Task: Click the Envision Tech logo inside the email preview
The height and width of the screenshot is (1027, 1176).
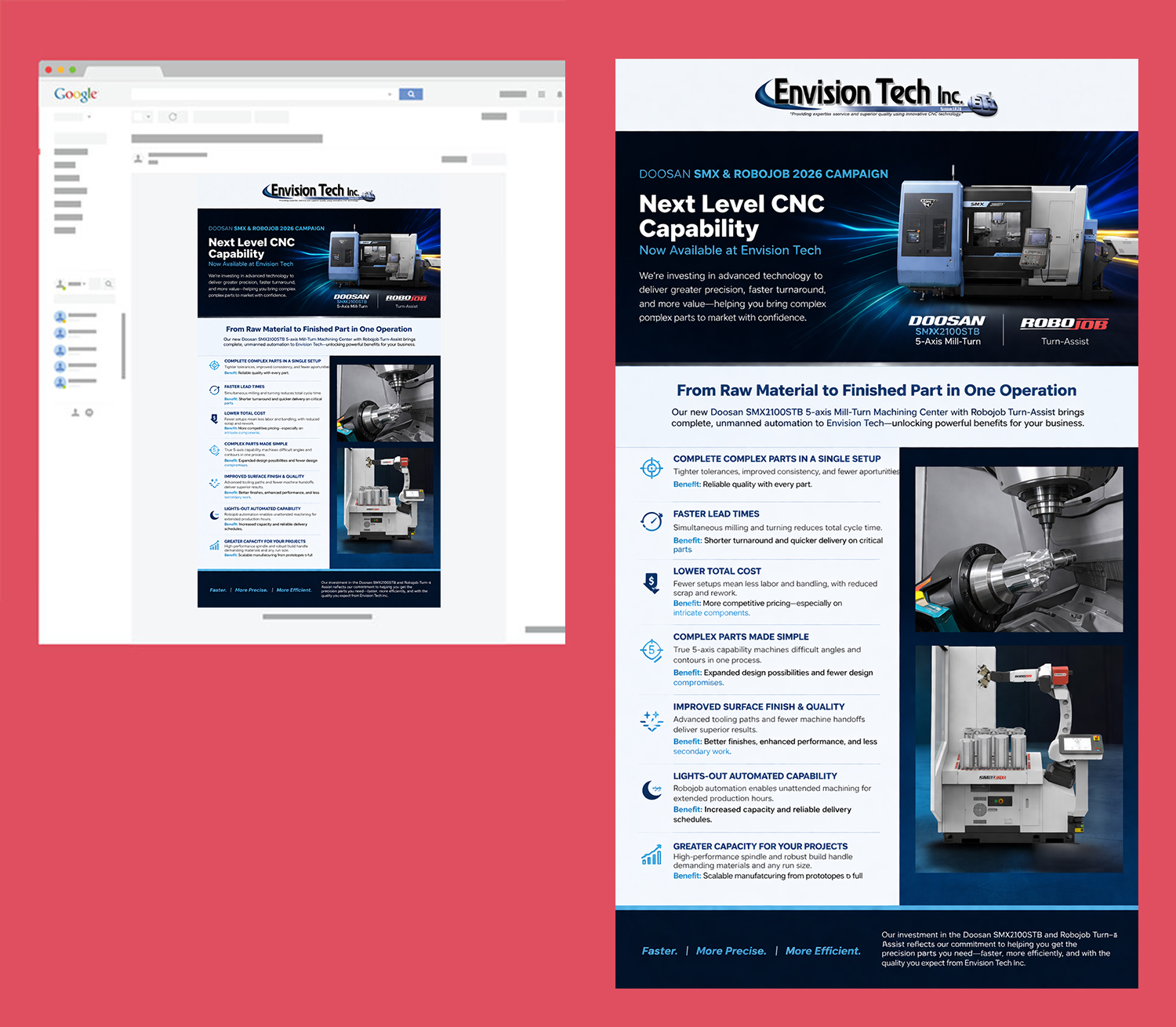Action: coord(319,192)
